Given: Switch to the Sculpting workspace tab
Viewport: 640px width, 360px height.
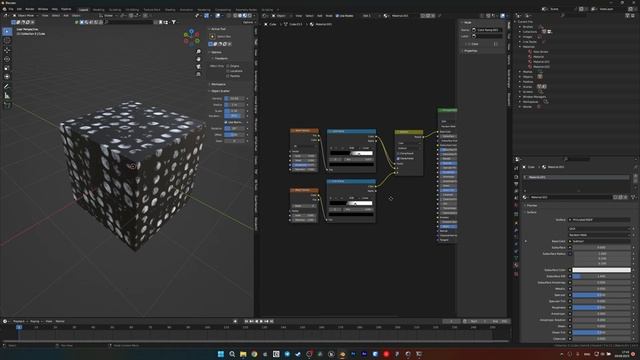Looking at the screenshot, I should coord(115,9).
